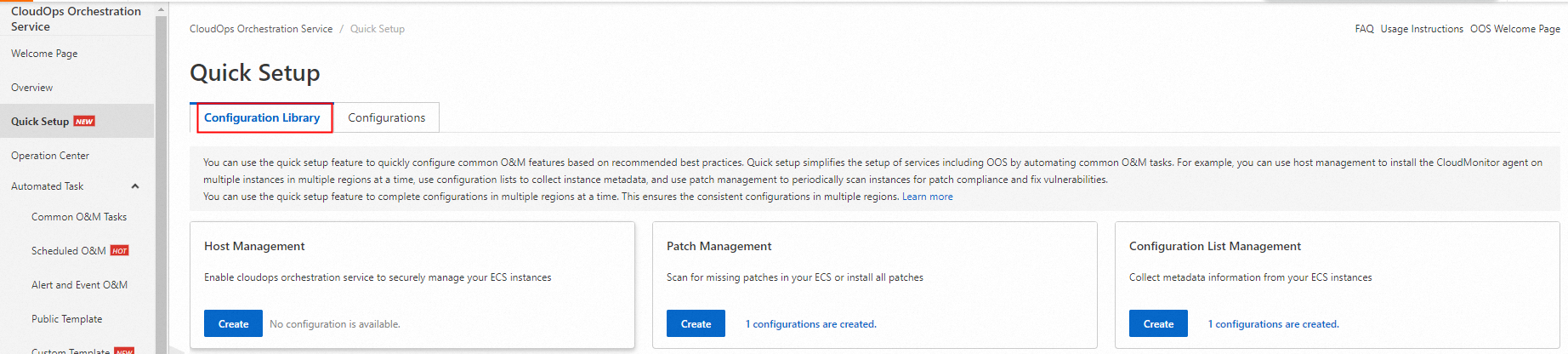Open the FAQ link
This screenshot has width=1568, height=354.
[x=1364, y=29]
